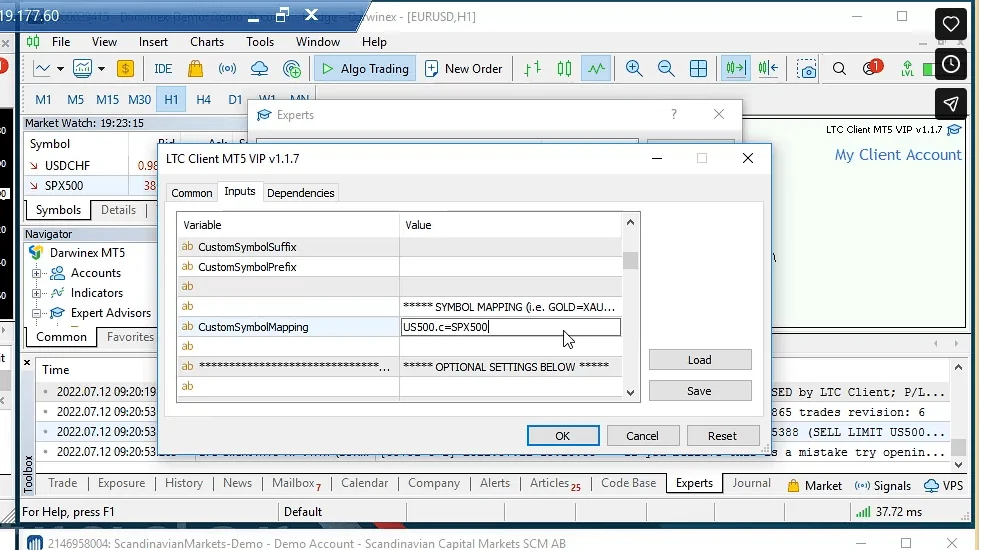Click the inputs list scroll up arrow

coord(631,222)
